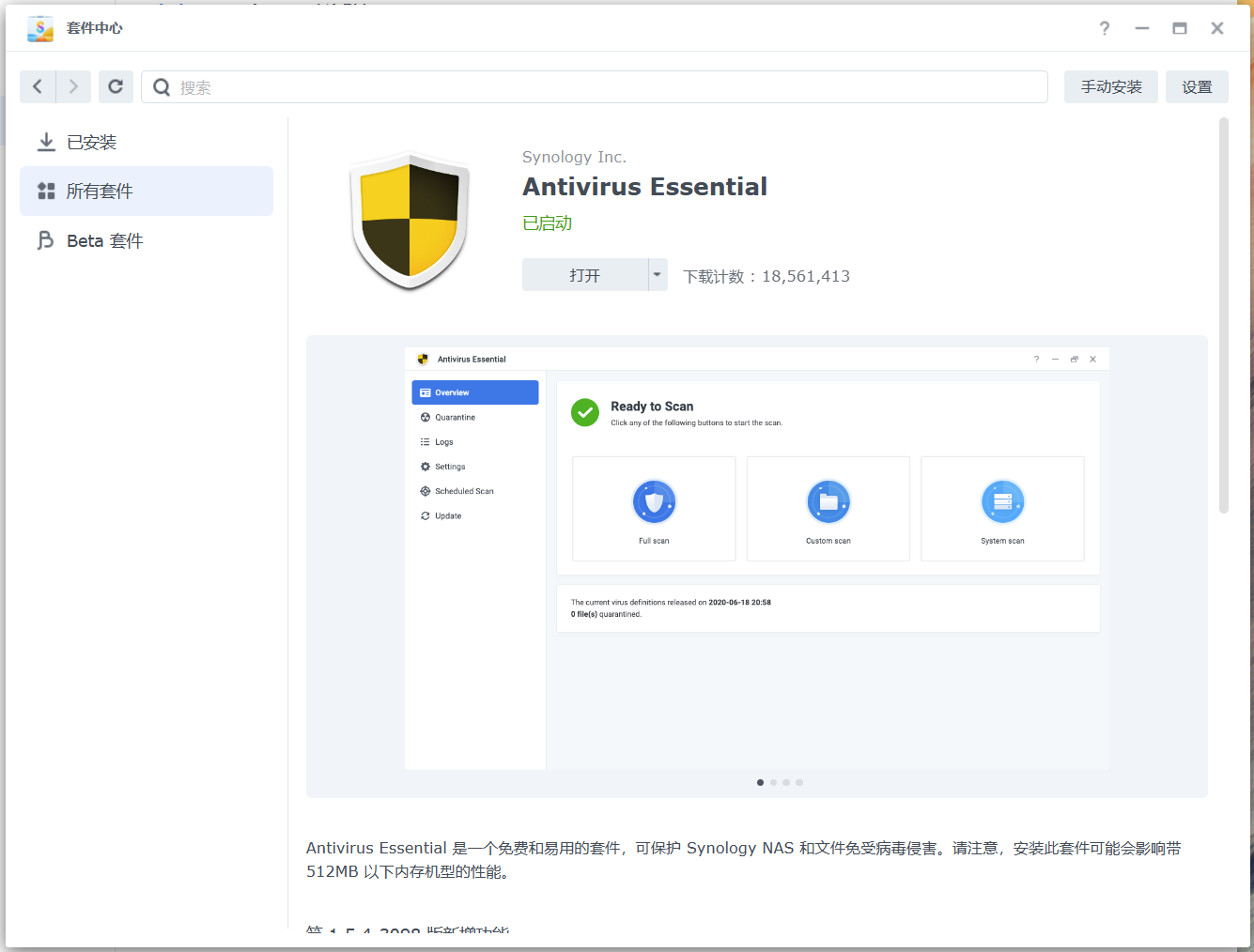Maximize the 套件中心 window
This screenshot has height=952, width=1254.
[1180, 28]
